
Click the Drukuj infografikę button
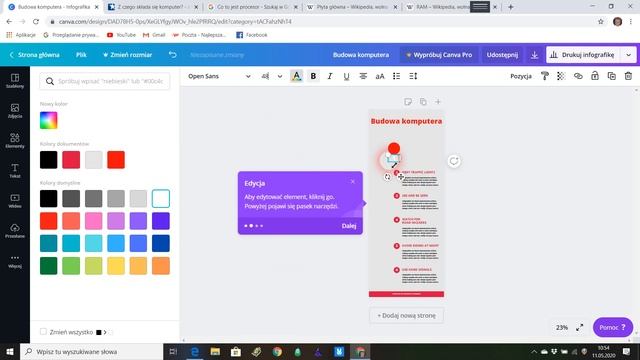tap(583, 55)
